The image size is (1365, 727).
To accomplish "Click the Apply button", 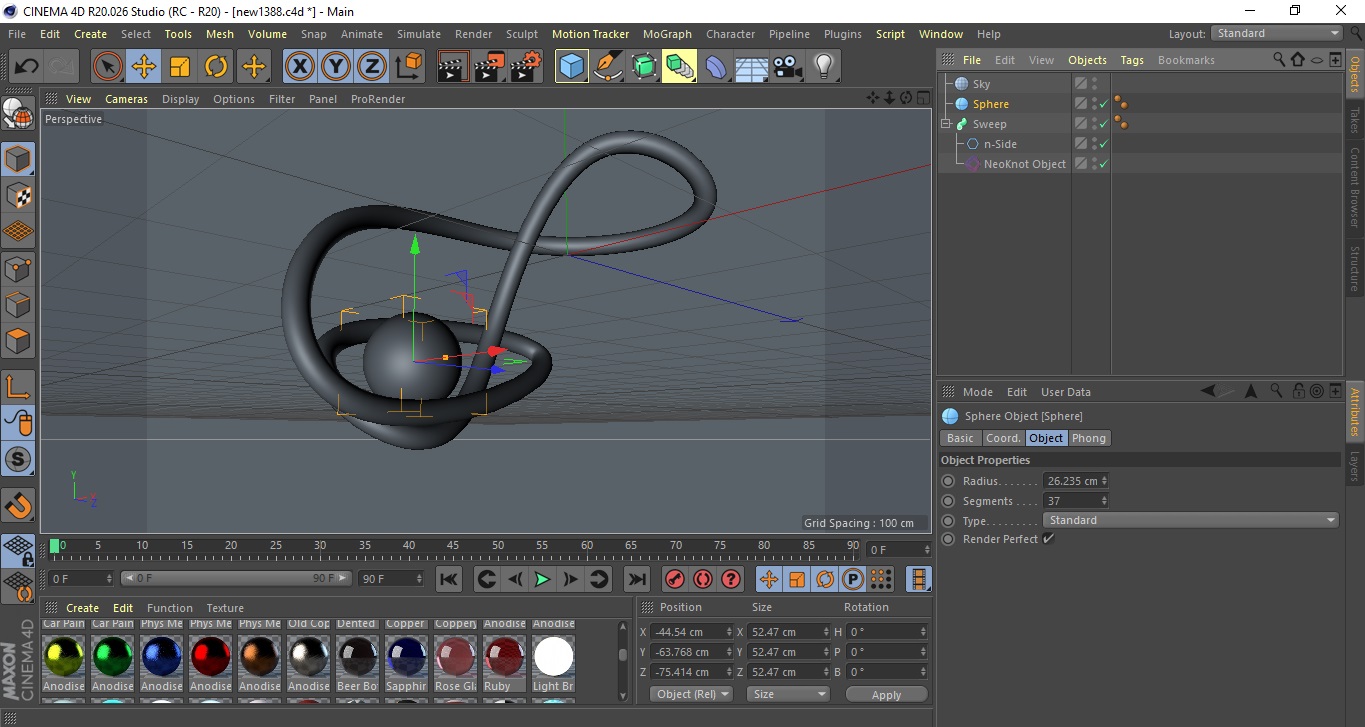I will (886, 694).
